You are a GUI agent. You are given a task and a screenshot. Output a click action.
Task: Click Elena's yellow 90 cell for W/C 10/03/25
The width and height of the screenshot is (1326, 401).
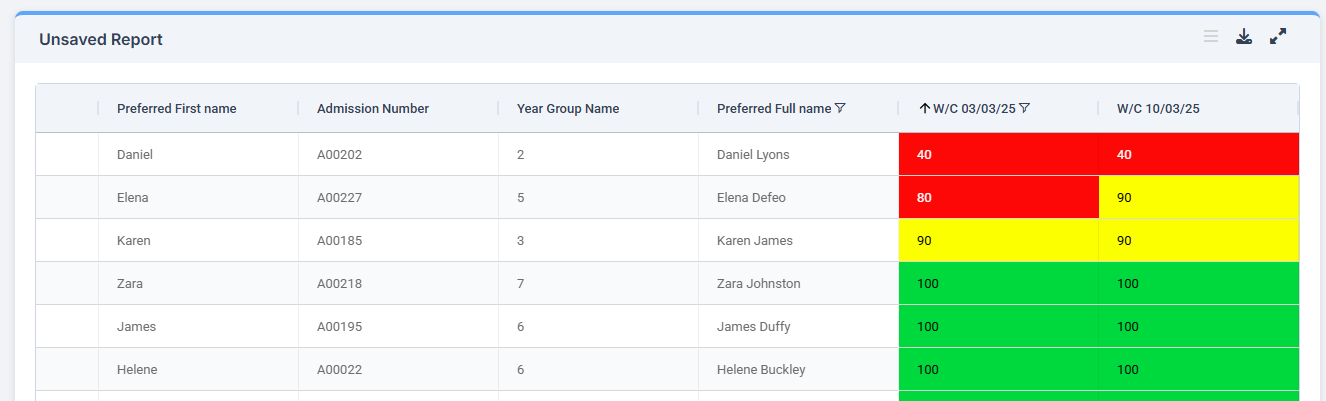pos(1198,198)
